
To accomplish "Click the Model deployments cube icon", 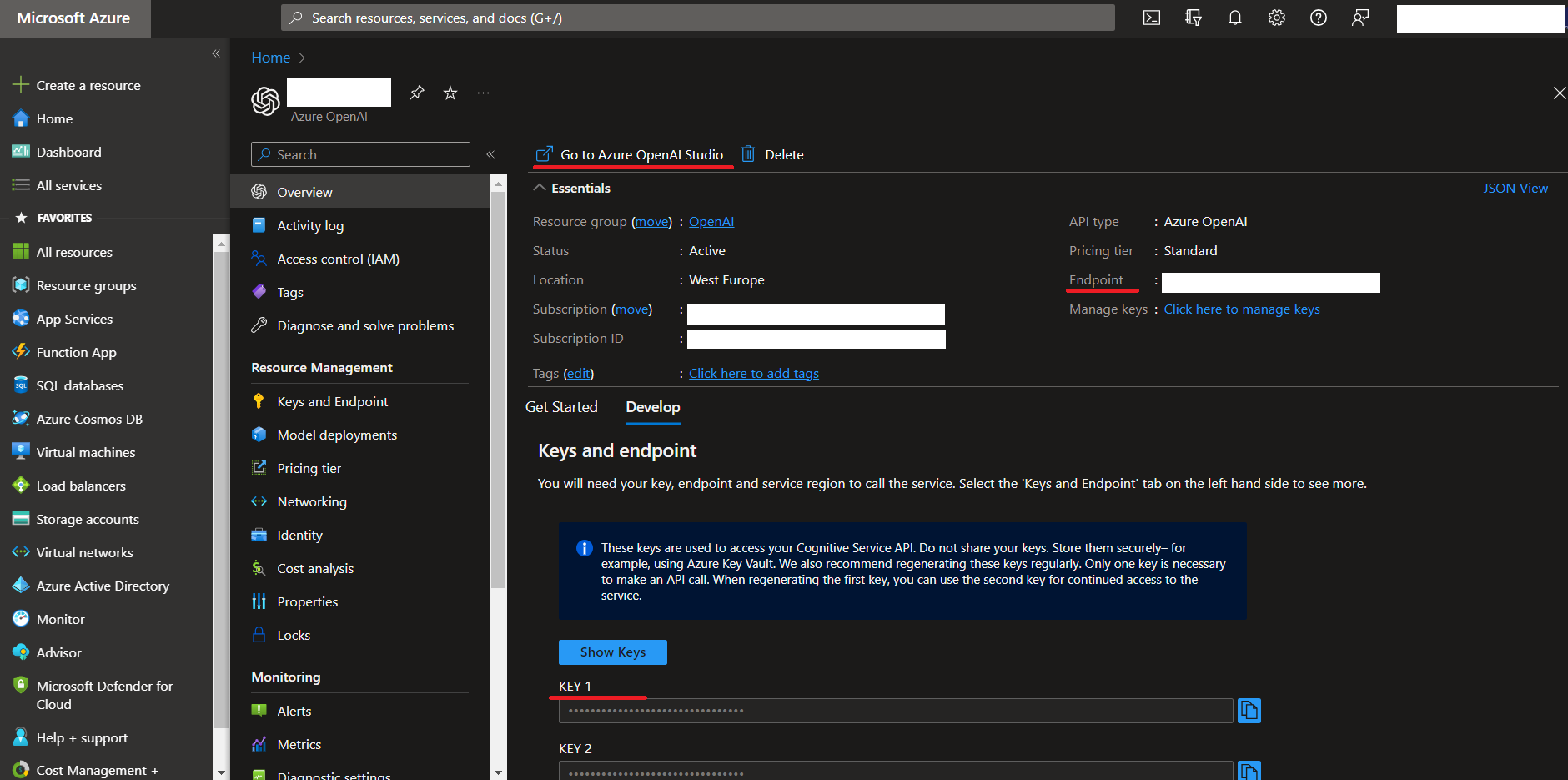I will [x=259, y=435].
